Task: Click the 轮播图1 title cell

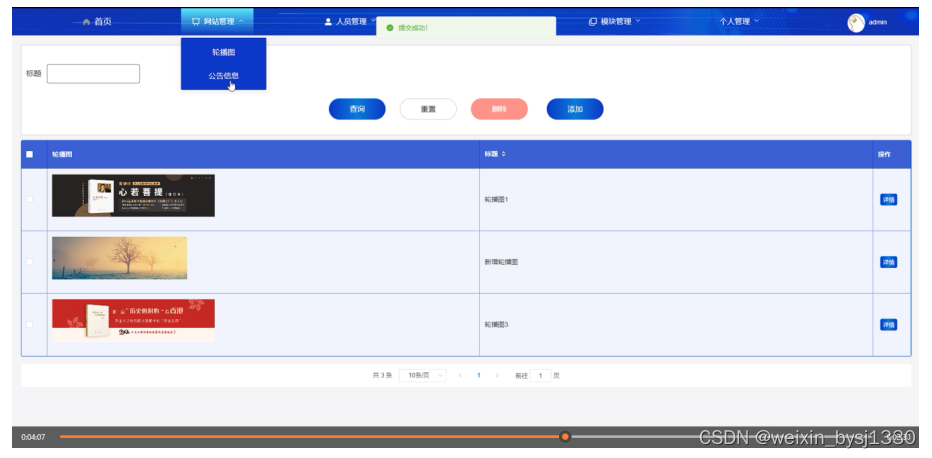Action: (x=496, y=200)
